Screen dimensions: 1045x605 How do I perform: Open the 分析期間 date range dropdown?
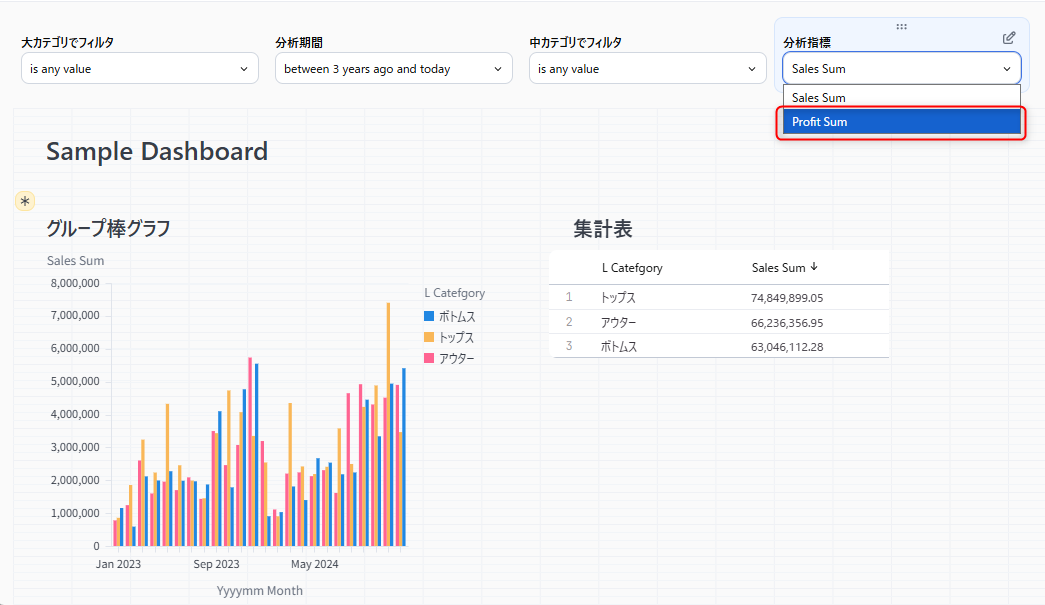click(x=393, y=69)
